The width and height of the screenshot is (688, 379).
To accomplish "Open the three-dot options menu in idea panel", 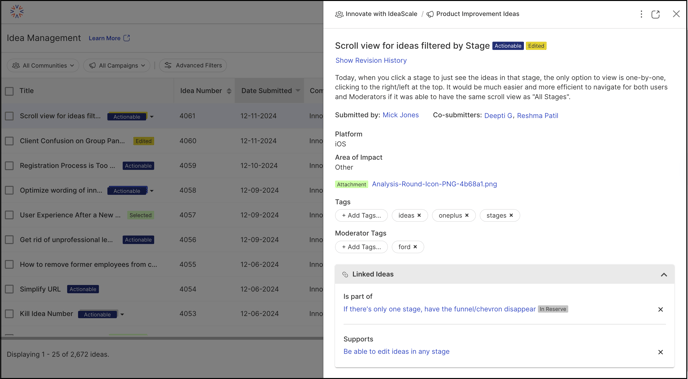I will [x=641, y=14].
